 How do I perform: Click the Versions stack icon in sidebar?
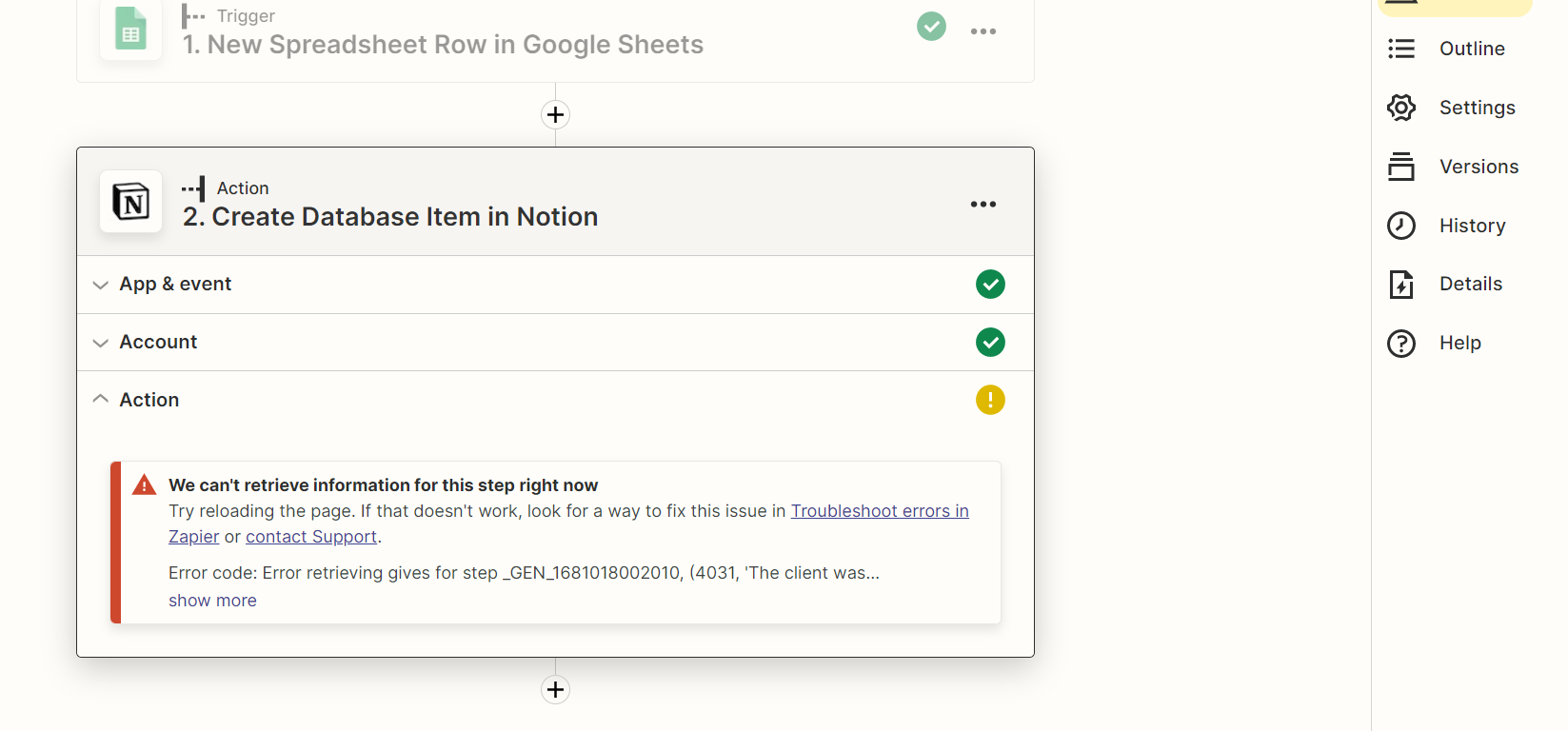(1401, 167)
